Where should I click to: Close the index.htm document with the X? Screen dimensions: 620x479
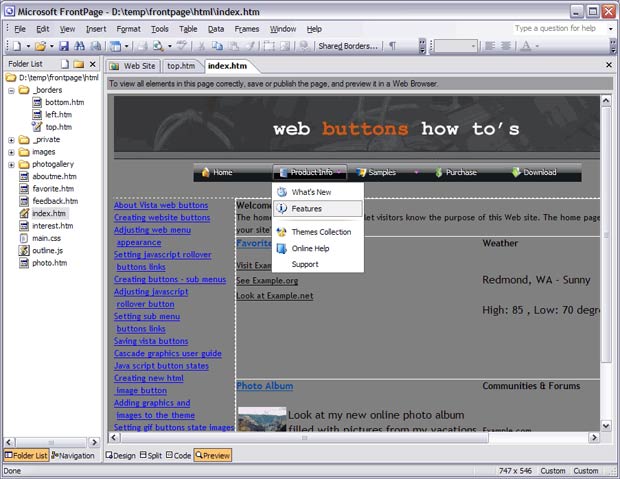pos(609,64)
